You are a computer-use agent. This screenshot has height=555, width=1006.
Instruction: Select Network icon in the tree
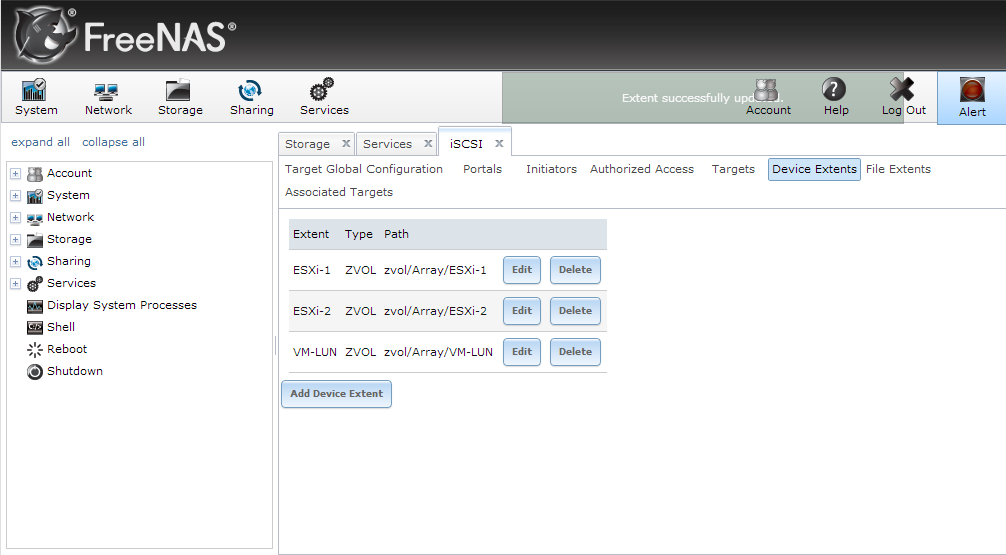pyautogui.click(x=35, y=218)
